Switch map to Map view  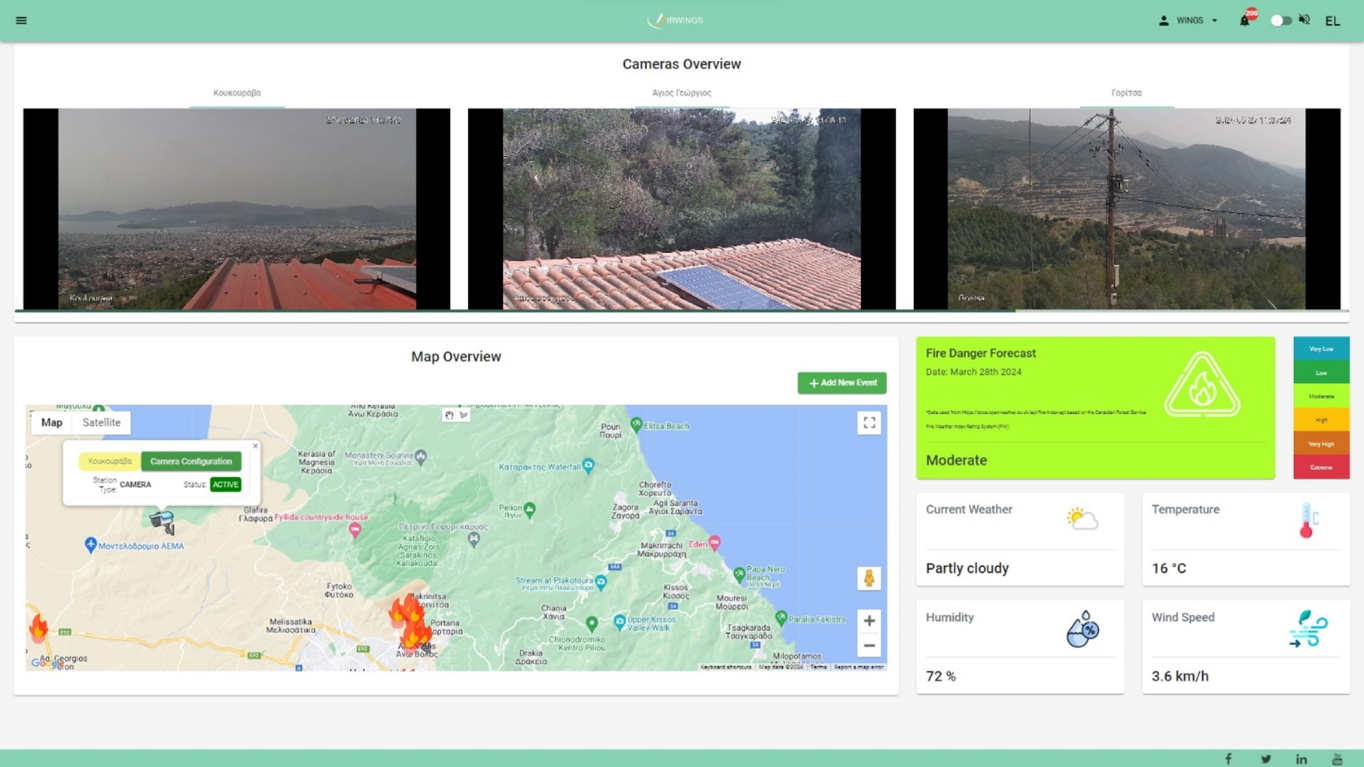pyautogui.click(x=52, y=423)
